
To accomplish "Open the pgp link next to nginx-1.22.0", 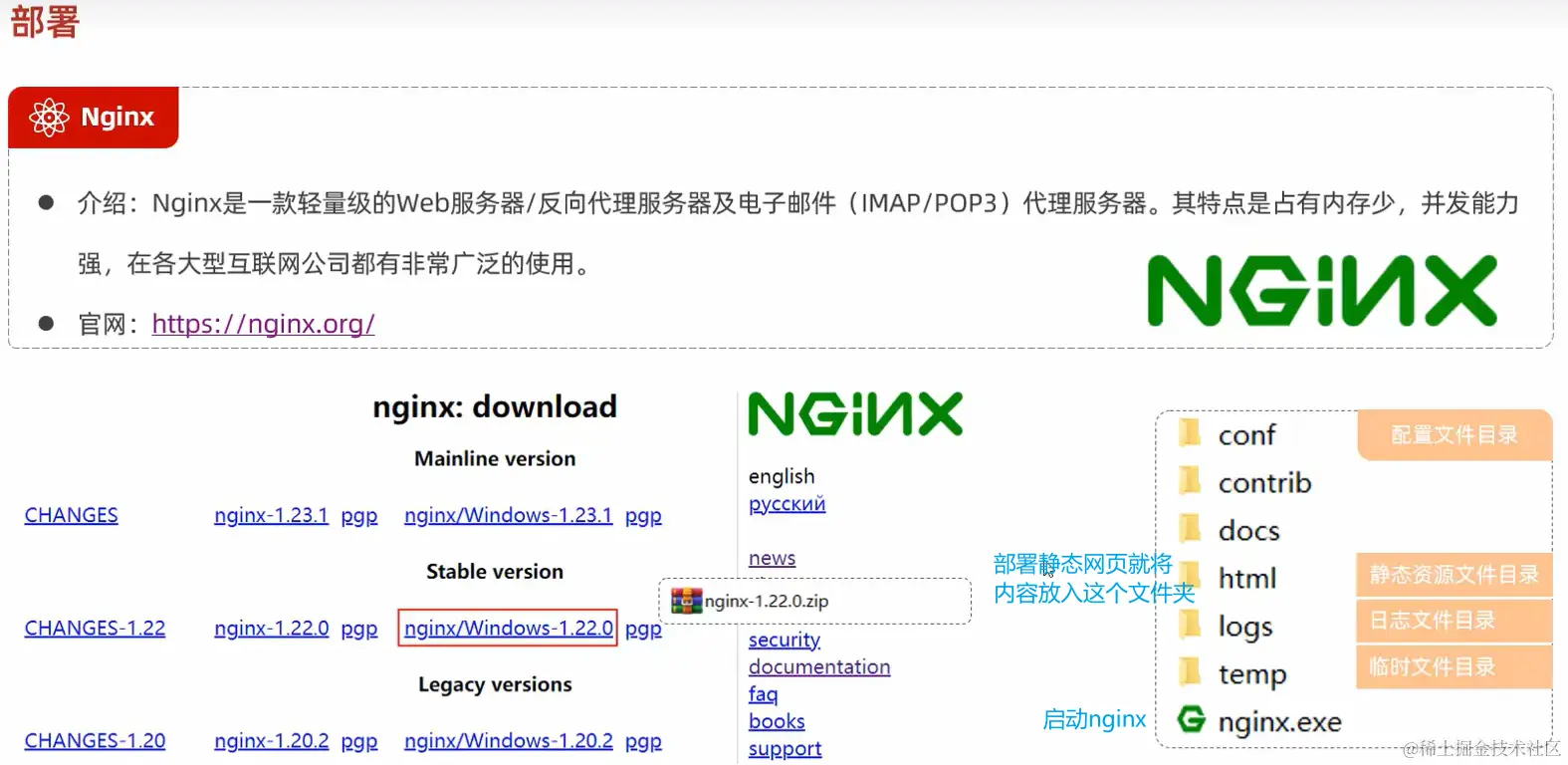I will pyautogui.click(x=359, y=630).
